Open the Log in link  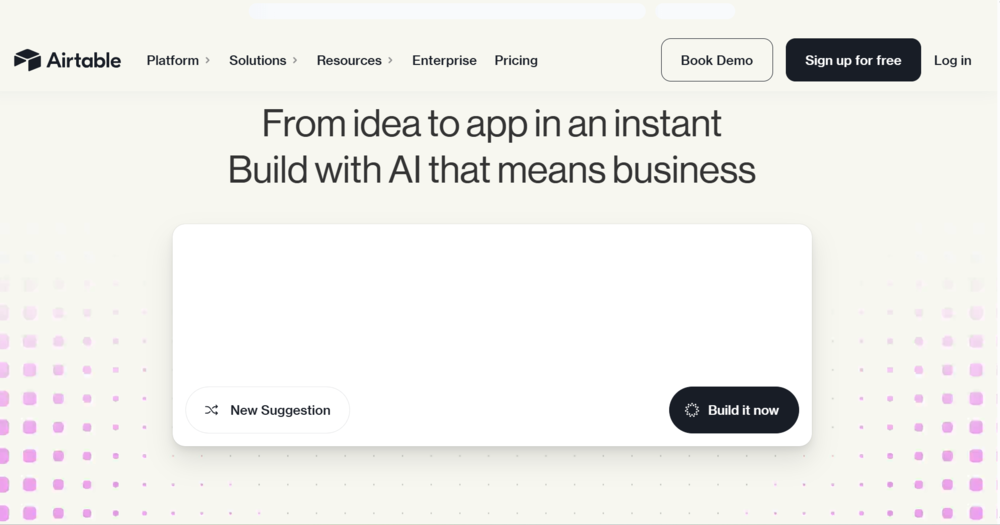pyautogui.click(x=953, y=60)
